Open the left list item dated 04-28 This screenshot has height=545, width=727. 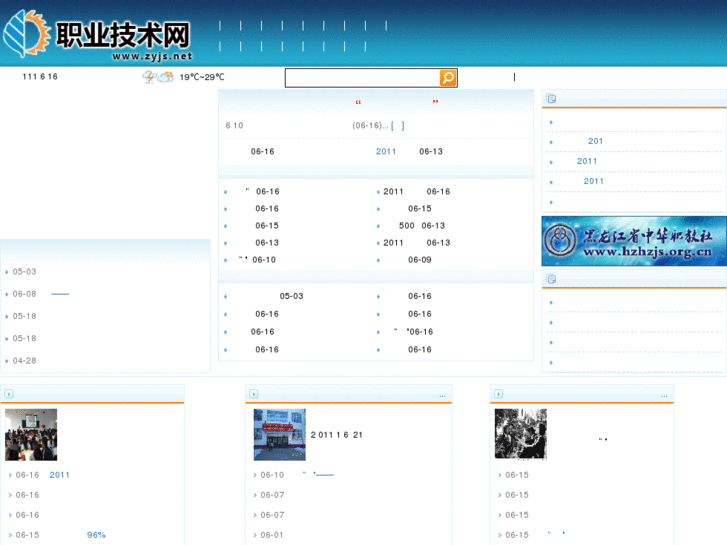point(25,361)
